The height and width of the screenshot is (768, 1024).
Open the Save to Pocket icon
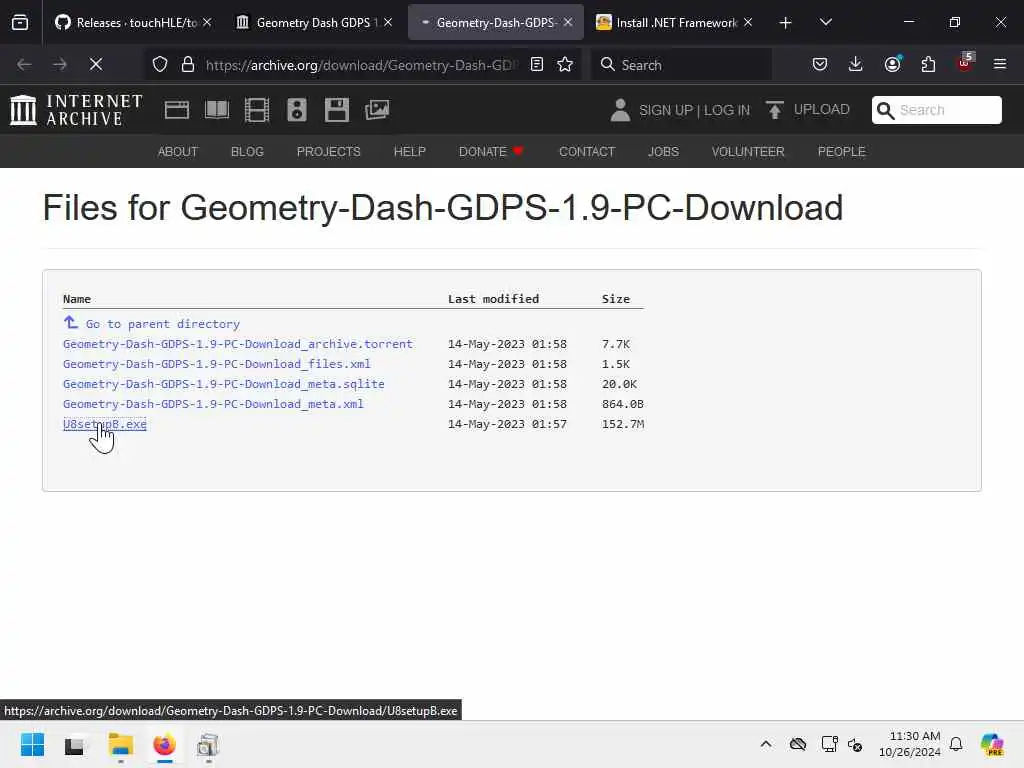pos(820,64)
